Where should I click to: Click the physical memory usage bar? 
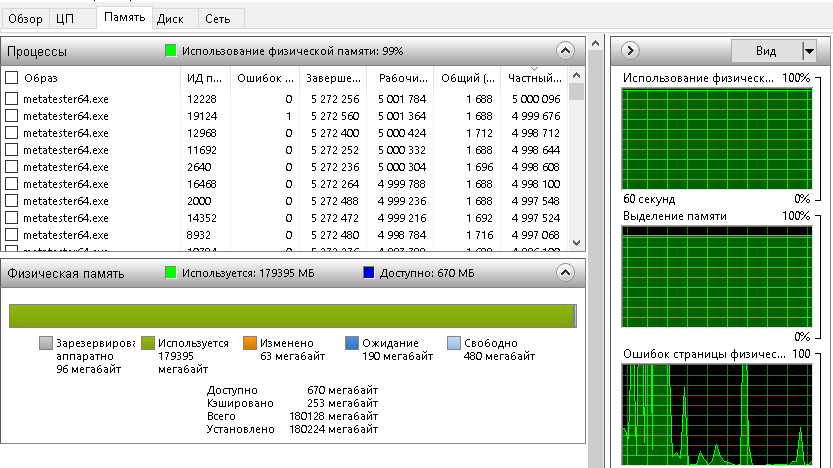[292, 316]
